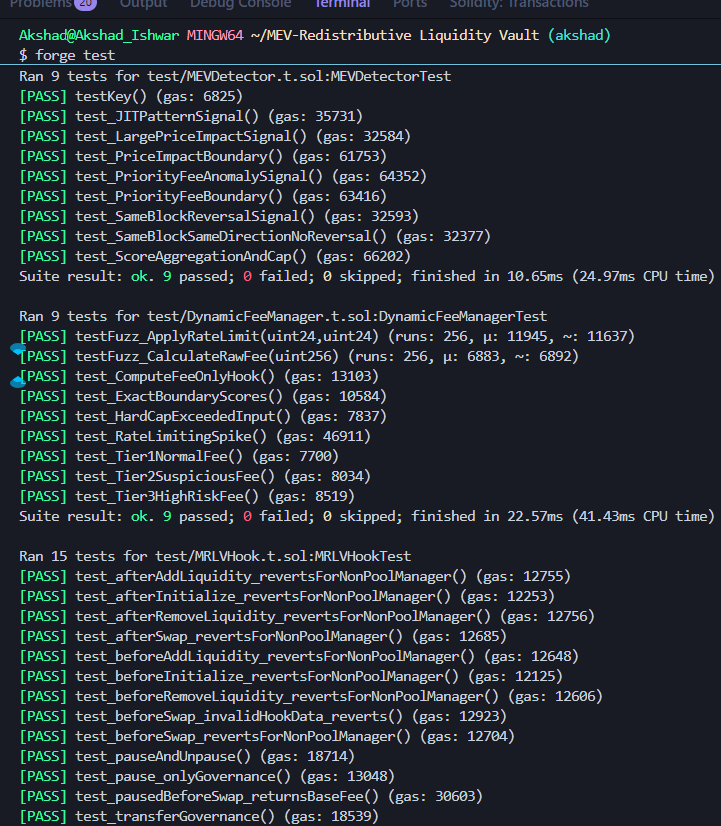721x826 pixels.
Task: Click 'test_afterInitialize_revertsForNonPoolManager()' test name
Action: tap(263, 597)
